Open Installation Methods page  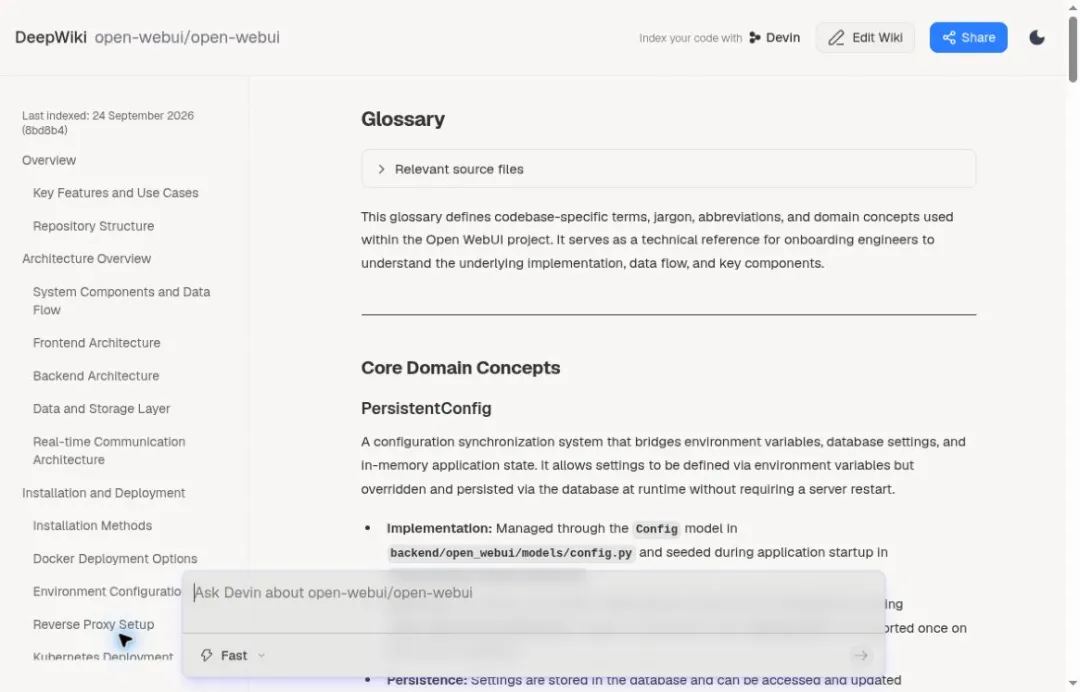click(x=92, y=526)
